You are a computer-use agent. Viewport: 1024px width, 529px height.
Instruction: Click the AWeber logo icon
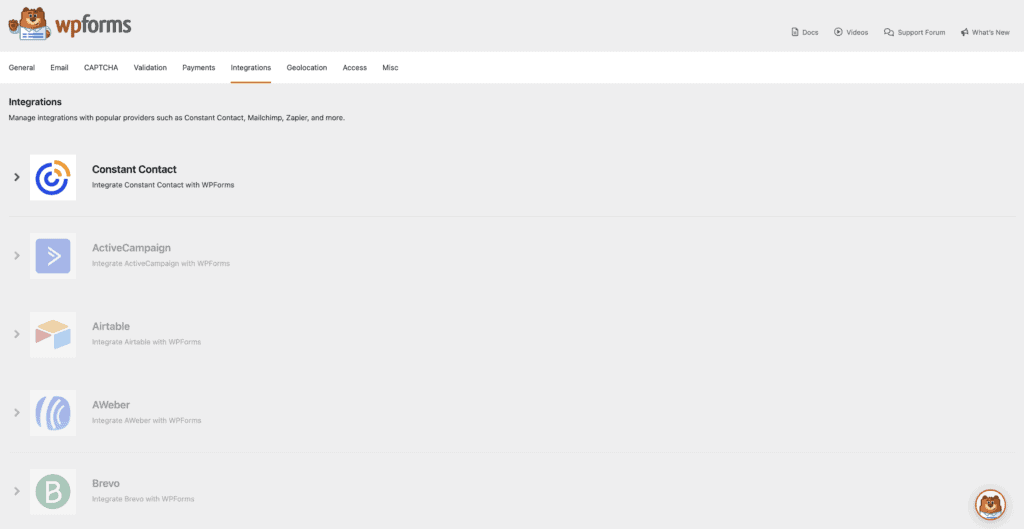click(53, 412)
